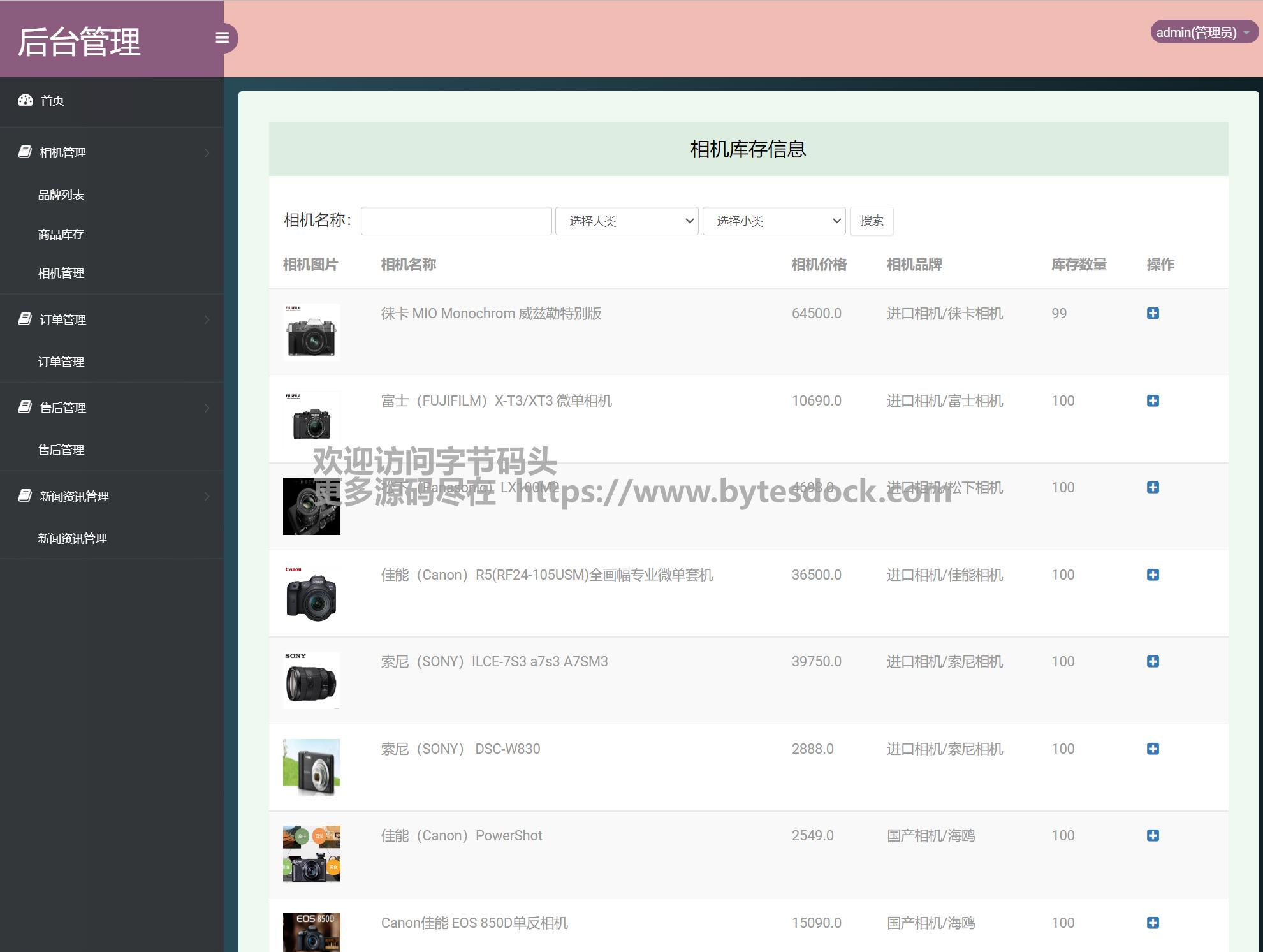Go to 商品库存 in the sidebar
Viewport: 1263px width, 952px height.
(61, 235)
